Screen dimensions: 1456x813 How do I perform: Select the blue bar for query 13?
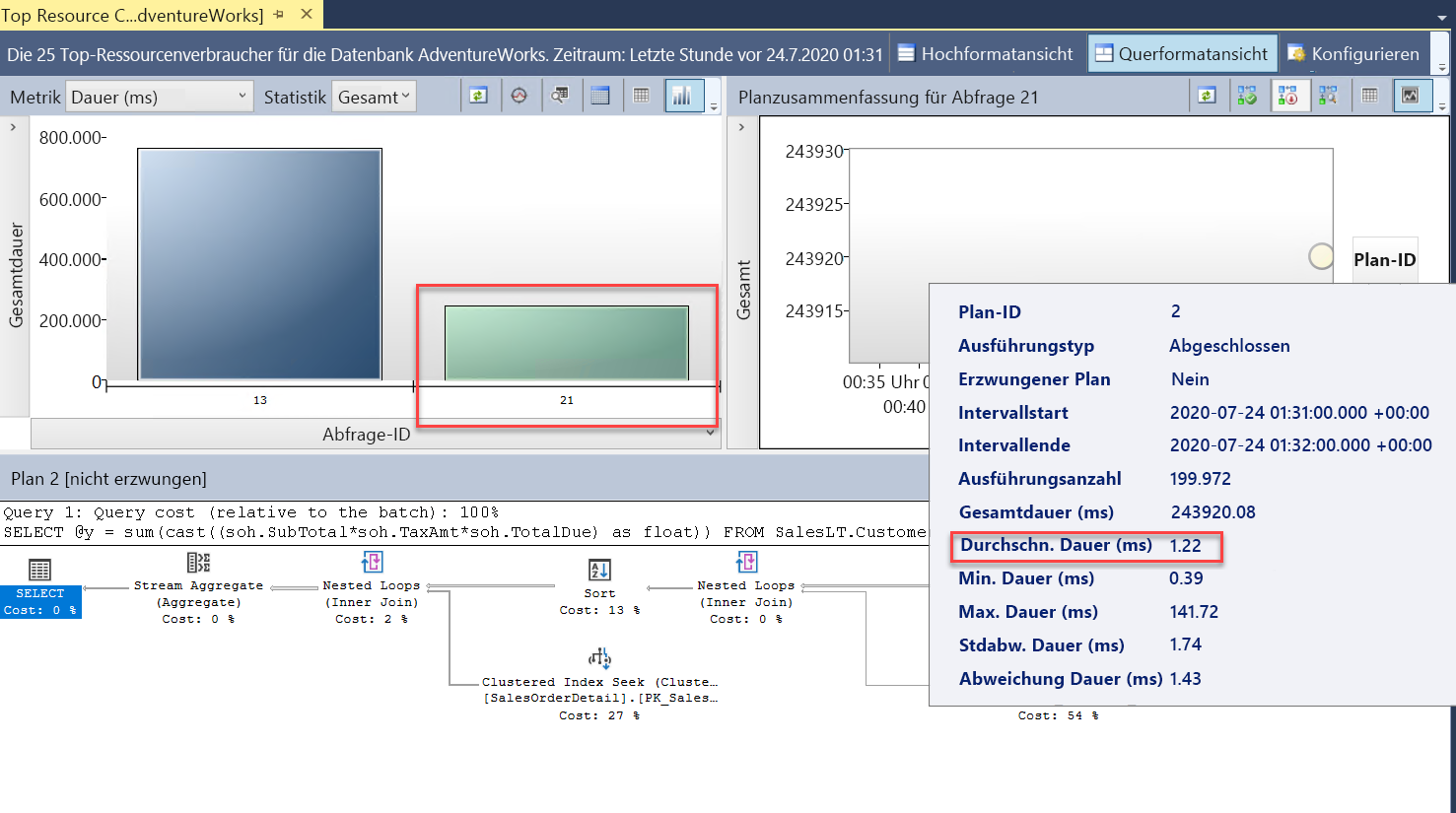tap(260, 264)
